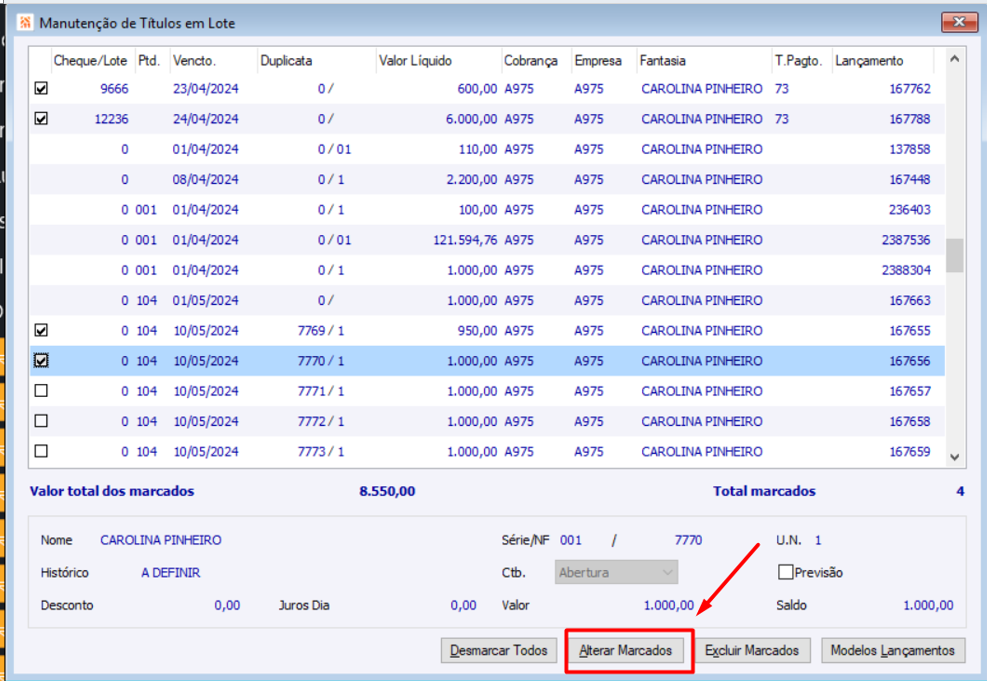The image size is (987, 681).
Task: Select the row with Lançamento 167448
Action: pyautogui.click(x=487, y=179)
